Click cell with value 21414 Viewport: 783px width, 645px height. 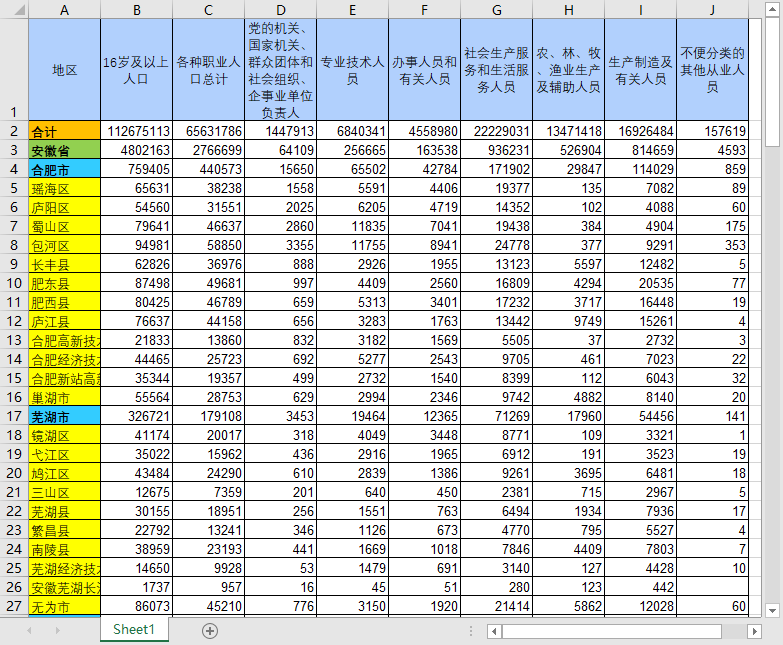[496, 606]
